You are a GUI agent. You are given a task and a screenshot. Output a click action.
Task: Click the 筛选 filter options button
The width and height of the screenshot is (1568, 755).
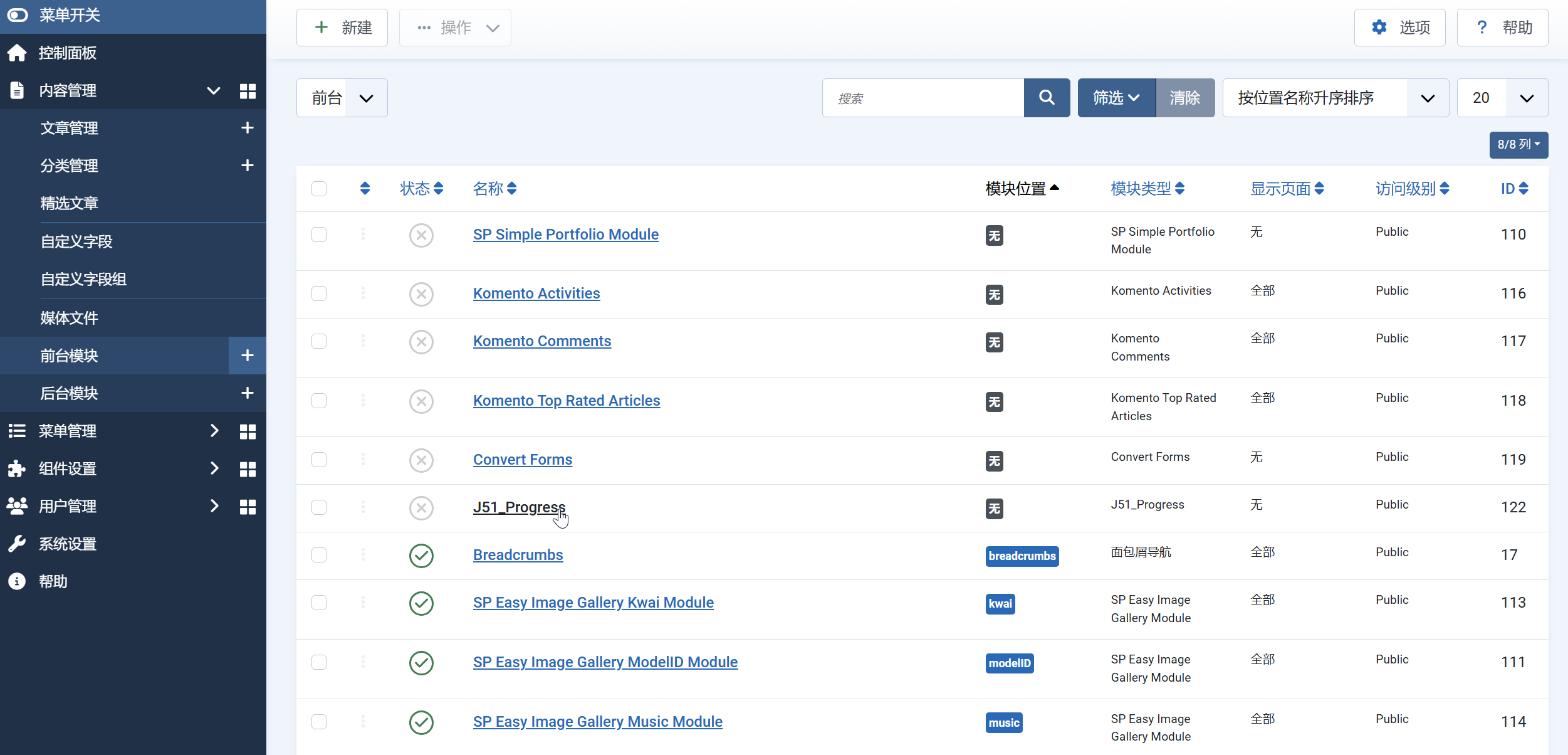(1116, 98)
